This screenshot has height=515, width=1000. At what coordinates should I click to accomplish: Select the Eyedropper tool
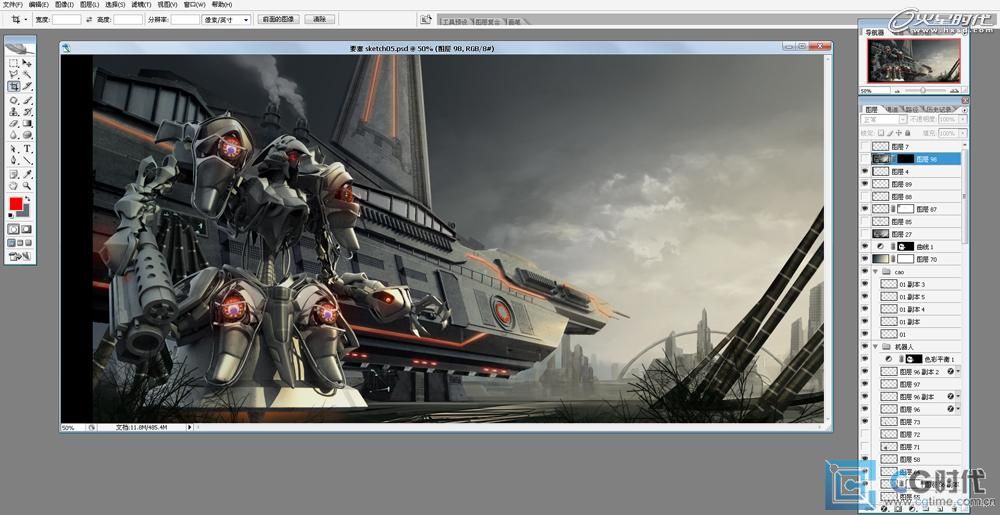(x=27, y=174)
